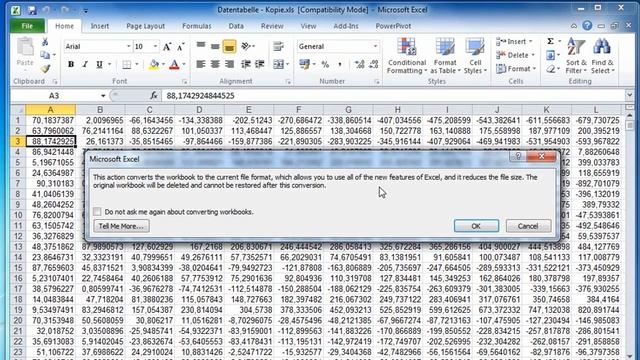Viewport: 640px width, 360px height.
Task: Click the Format Painter brush icon
Action: [x=45, y=69]
